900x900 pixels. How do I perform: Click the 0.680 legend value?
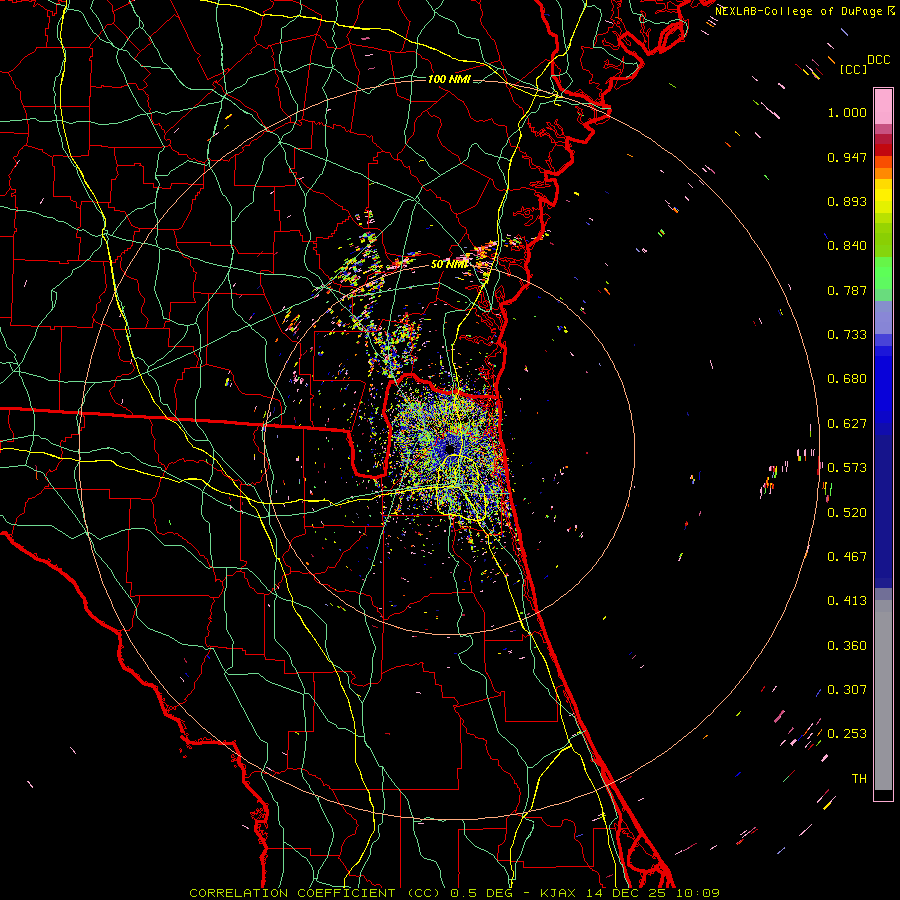(847, 379)
